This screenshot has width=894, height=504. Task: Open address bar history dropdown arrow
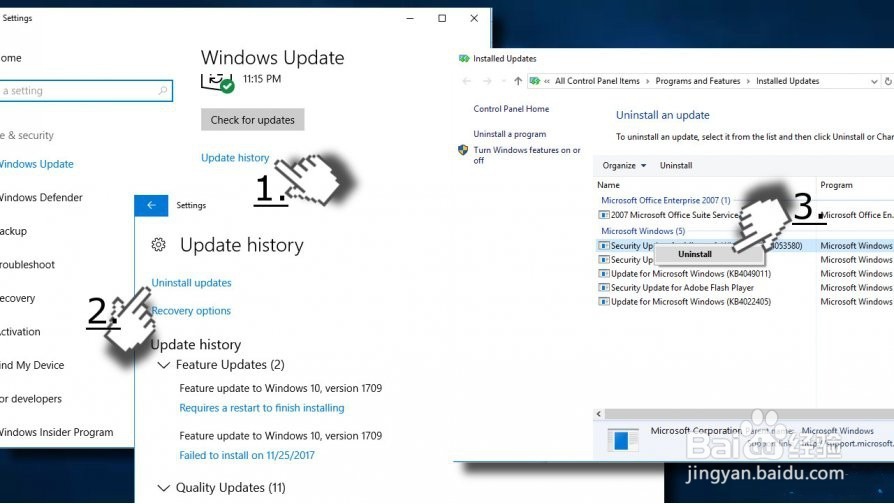[x=874, y=82]
